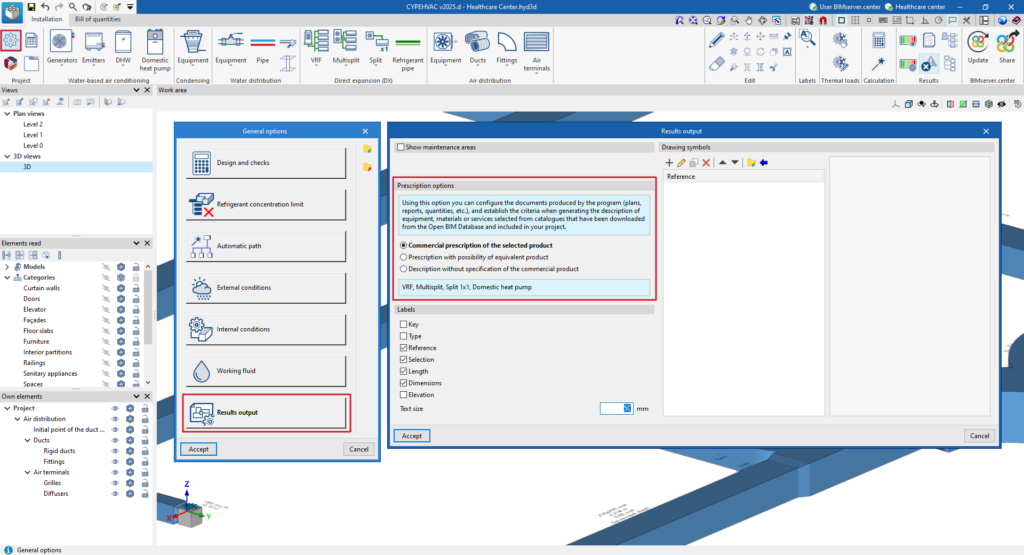Viewport: 1024px width, 555px height.
Task: Choose the Fittings tool
Action: [x=507, y=47]
